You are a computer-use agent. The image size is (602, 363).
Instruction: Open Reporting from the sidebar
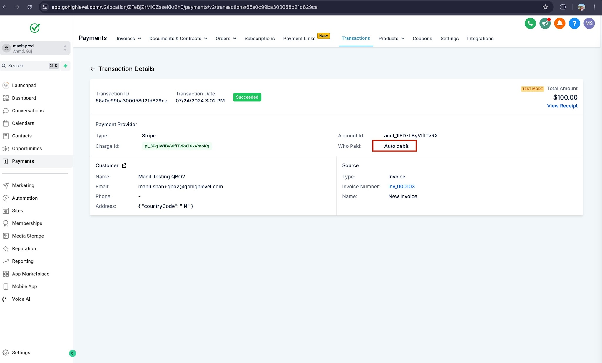pos(22,261)
